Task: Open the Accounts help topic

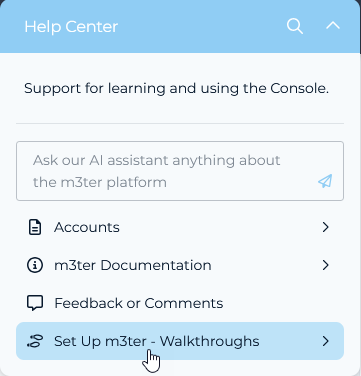Action: [x=180, y=227]
